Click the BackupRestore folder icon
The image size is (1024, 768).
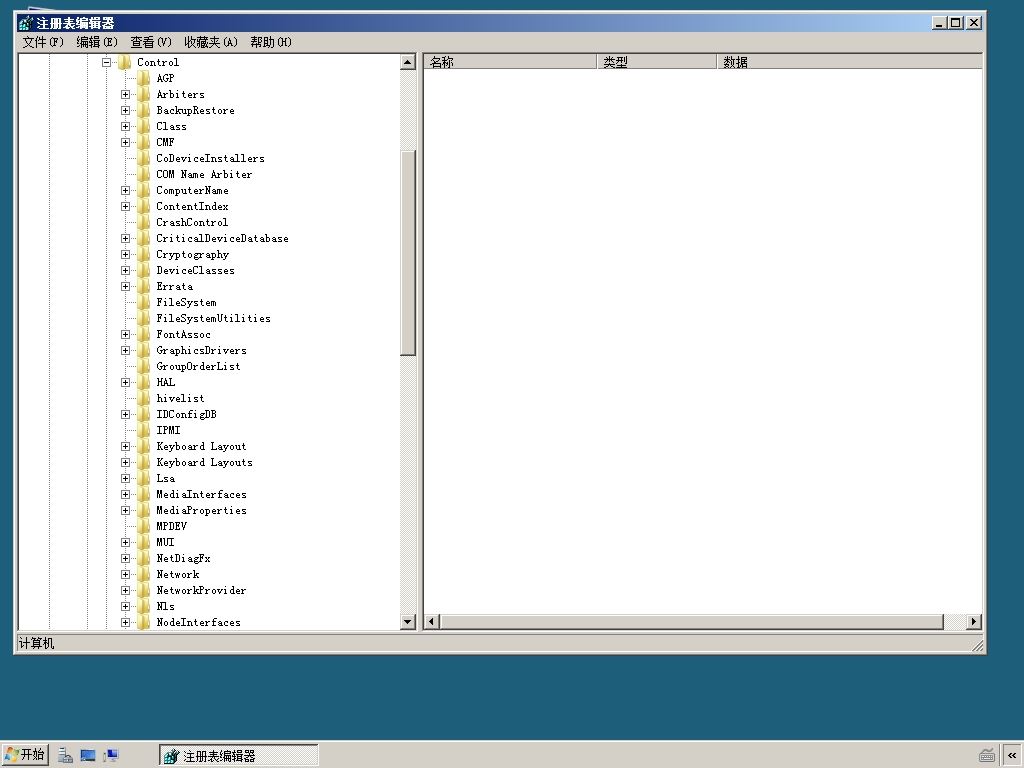(144, 110)
